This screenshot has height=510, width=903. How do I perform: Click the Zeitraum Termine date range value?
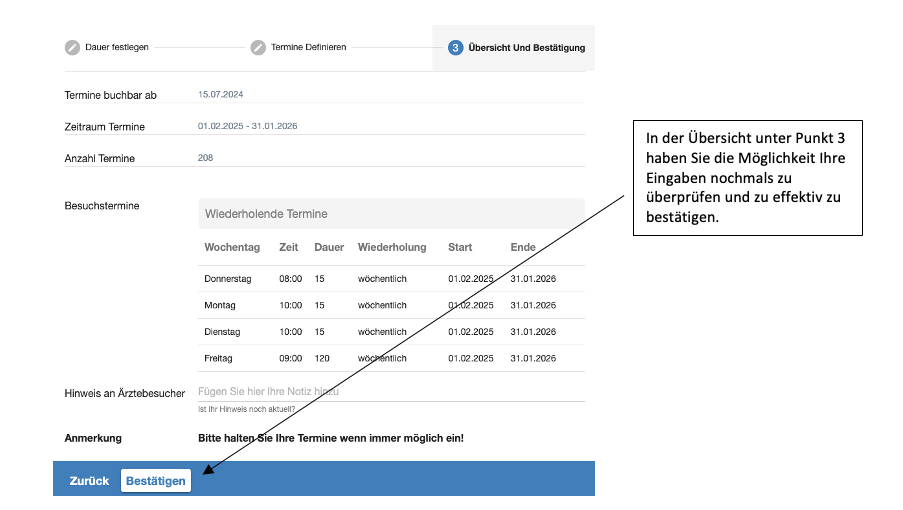pos(247,126)
